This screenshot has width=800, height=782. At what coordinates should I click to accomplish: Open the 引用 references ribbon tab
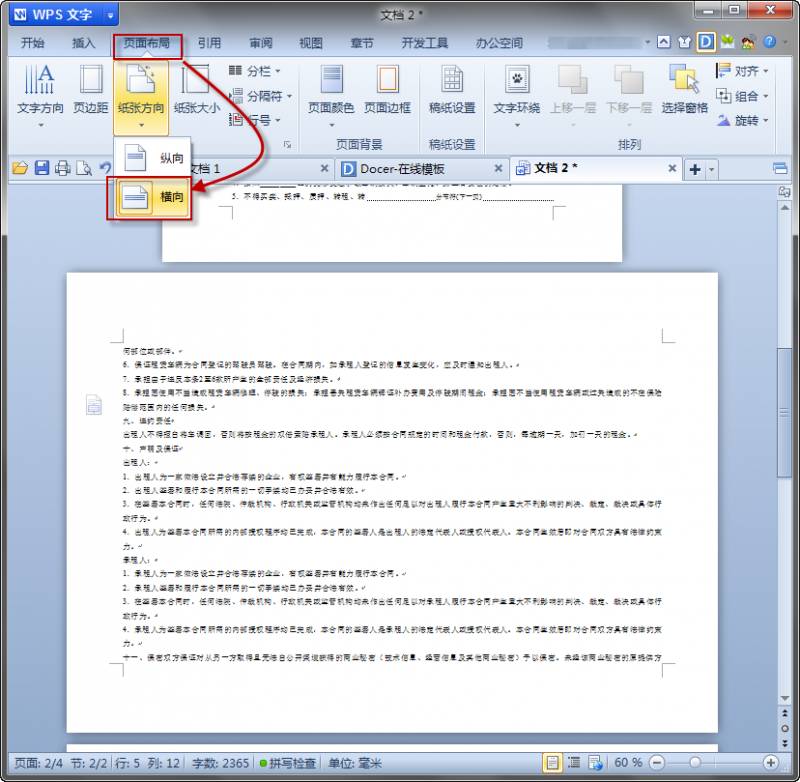point(209,43)
